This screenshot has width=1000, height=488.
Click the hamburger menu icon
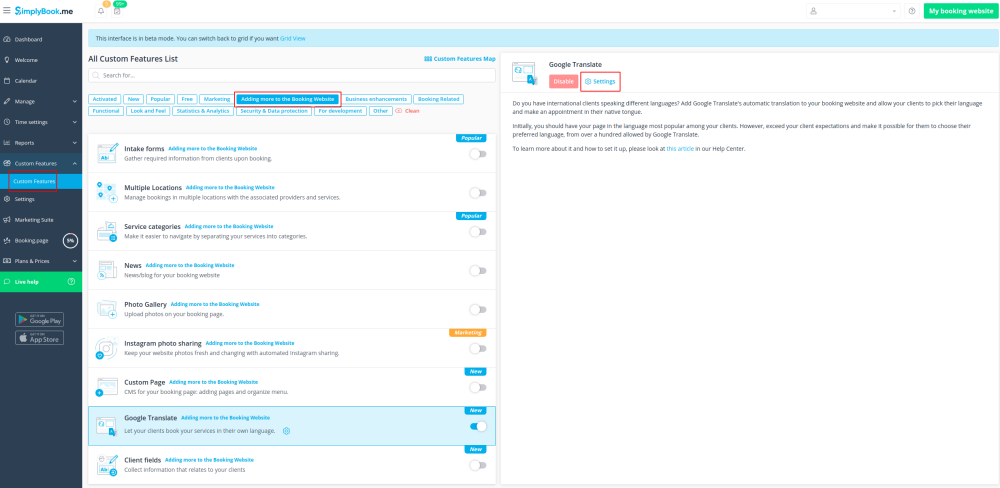coord(7,10)
